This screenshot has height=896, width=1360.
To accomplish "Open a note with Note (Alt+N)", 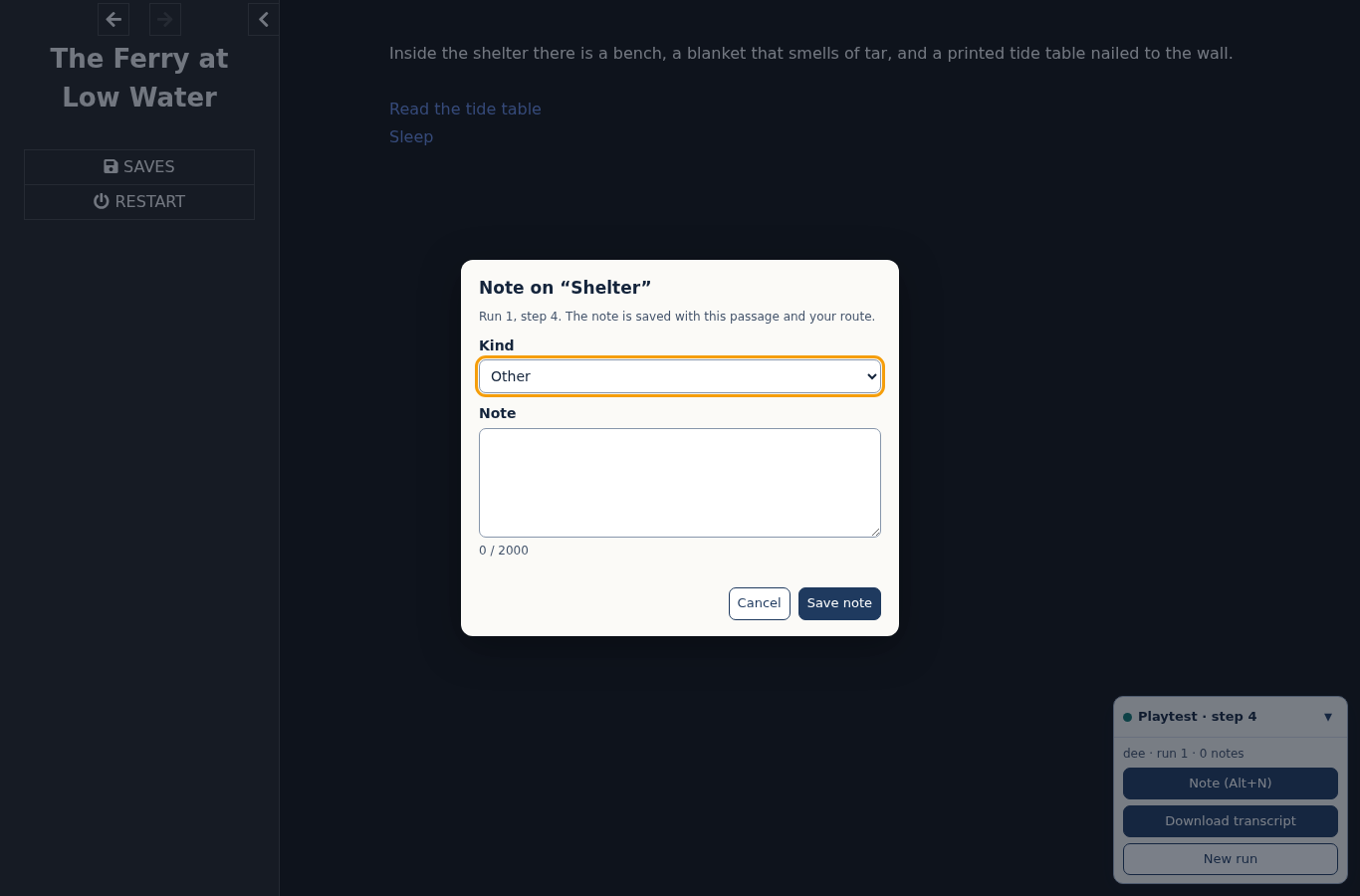I will (x=1231, y=784).
